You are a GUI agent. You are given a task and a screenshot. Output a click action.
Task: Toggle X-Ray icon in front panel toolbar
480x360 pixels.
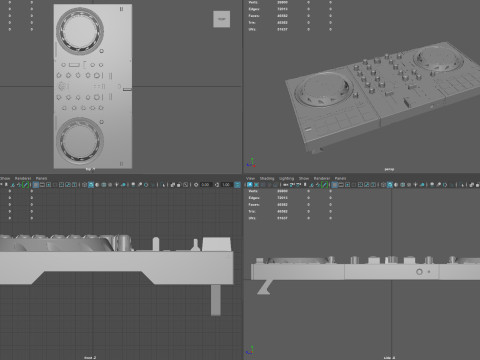173,185
